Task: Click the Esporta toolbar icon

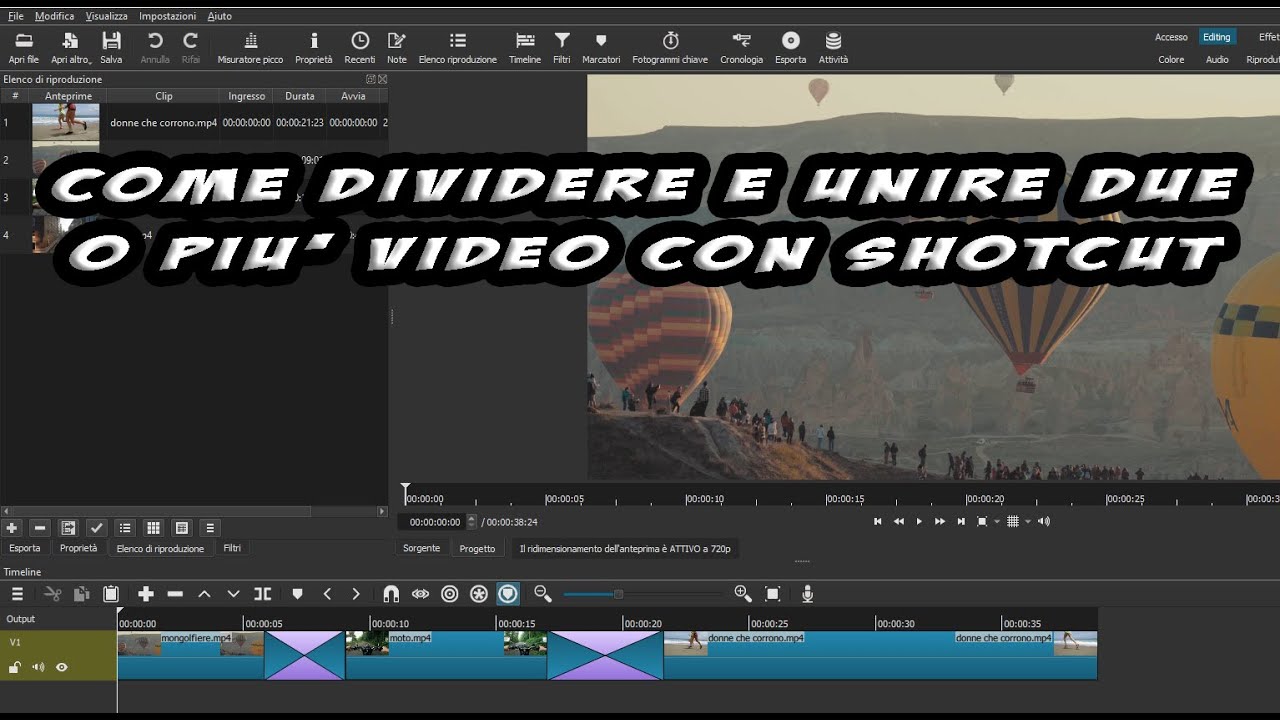Action: [791, 47]
